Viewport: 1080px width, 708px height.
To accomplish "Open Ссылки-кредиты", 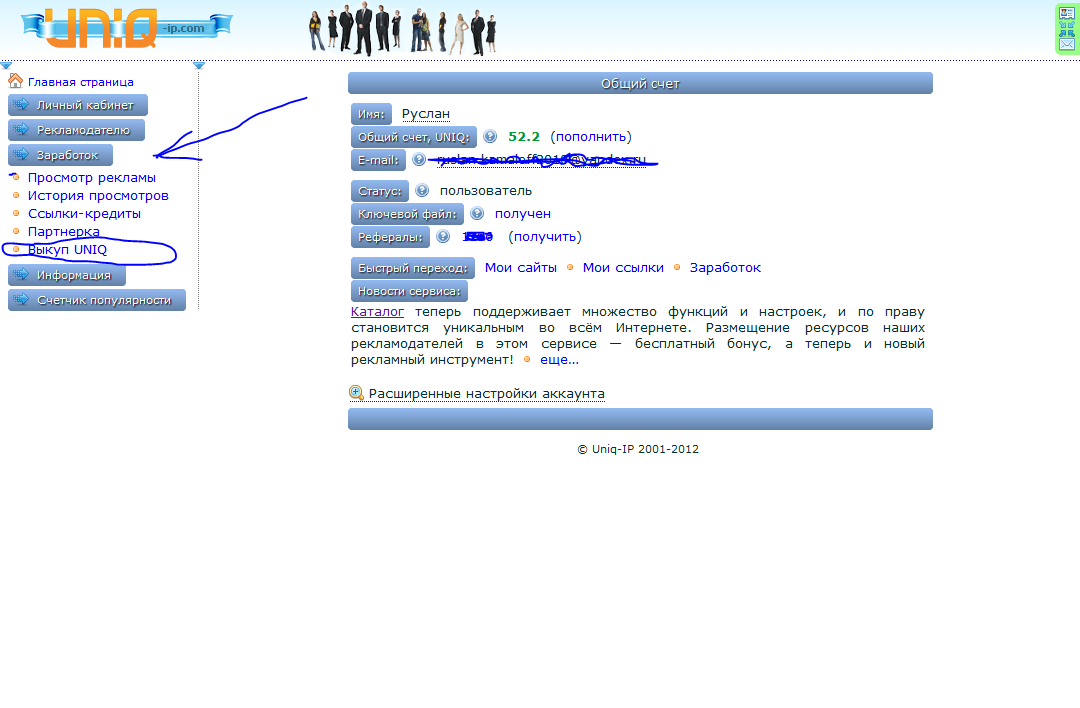I will coord(84,214).
